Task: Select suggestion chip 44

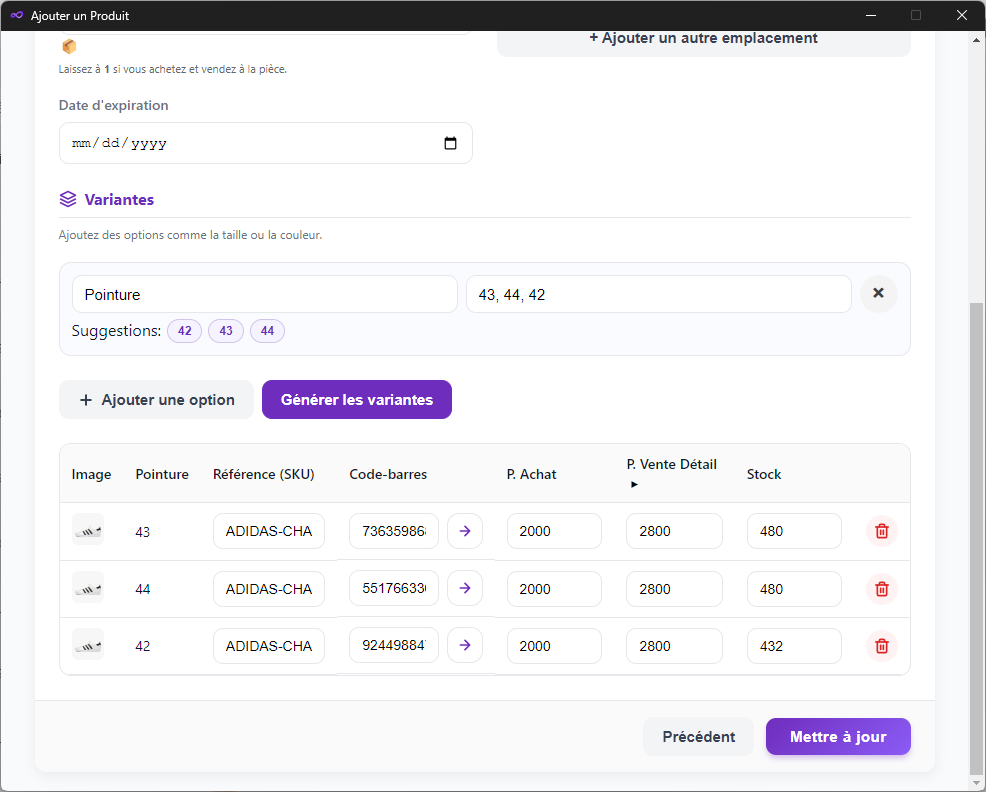Action: point(267,331)
